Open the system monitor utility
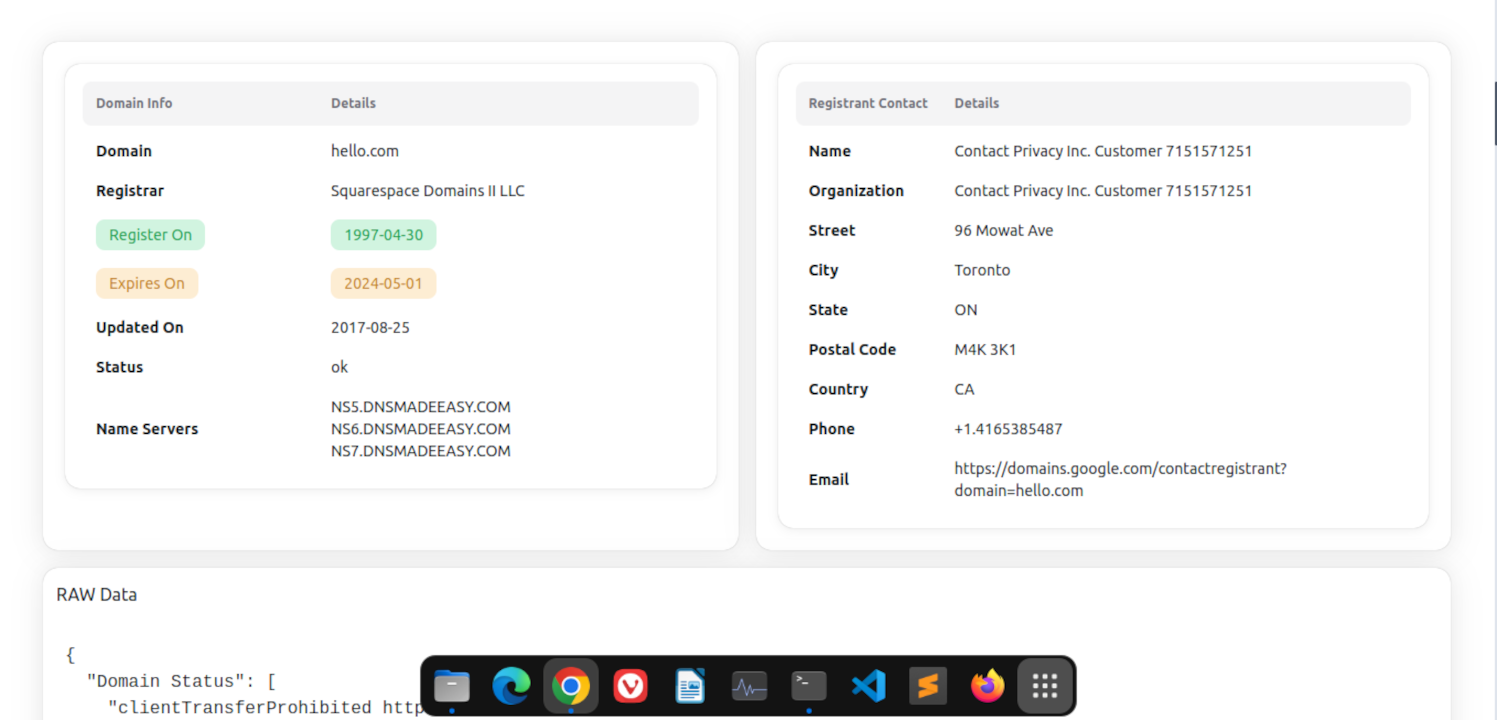Viewport: 1497px width, 720px height. tap(748, 686)
